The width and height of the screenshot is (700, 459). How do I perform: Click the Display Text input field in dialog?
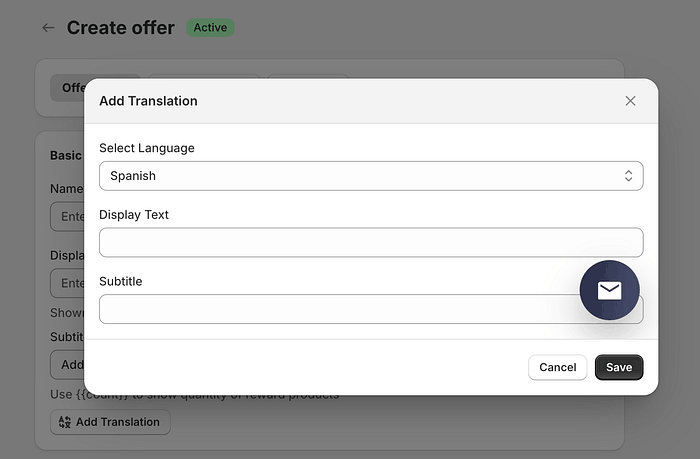(371, 242)
